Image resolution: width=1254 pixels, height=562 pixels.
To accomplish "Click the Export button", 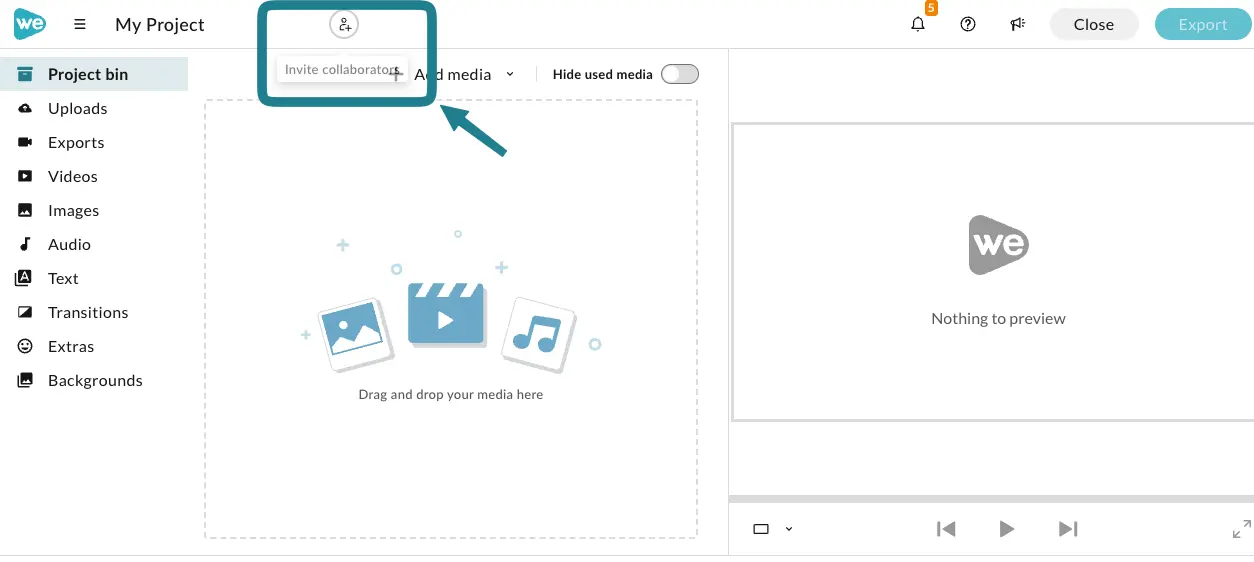I will click(x=1203, y=25).
